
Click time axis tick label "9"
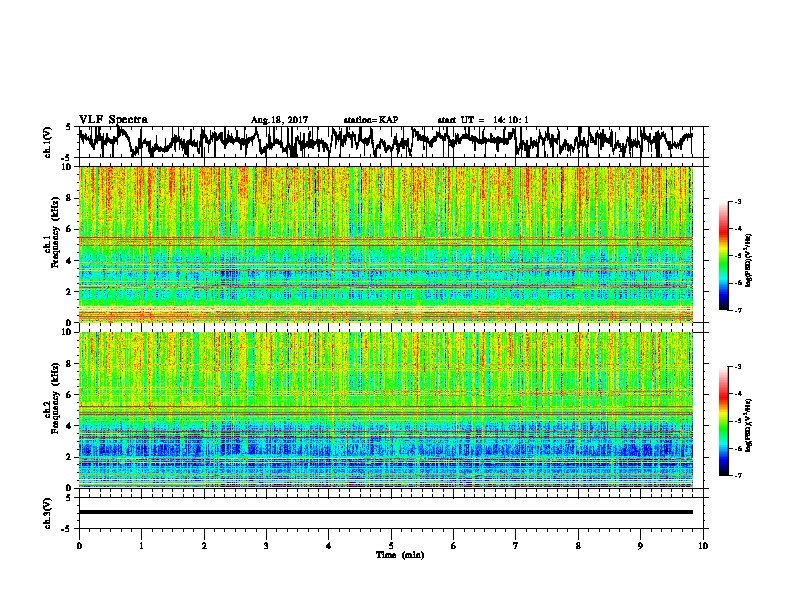pyautogui.click(x=640, y=545)
